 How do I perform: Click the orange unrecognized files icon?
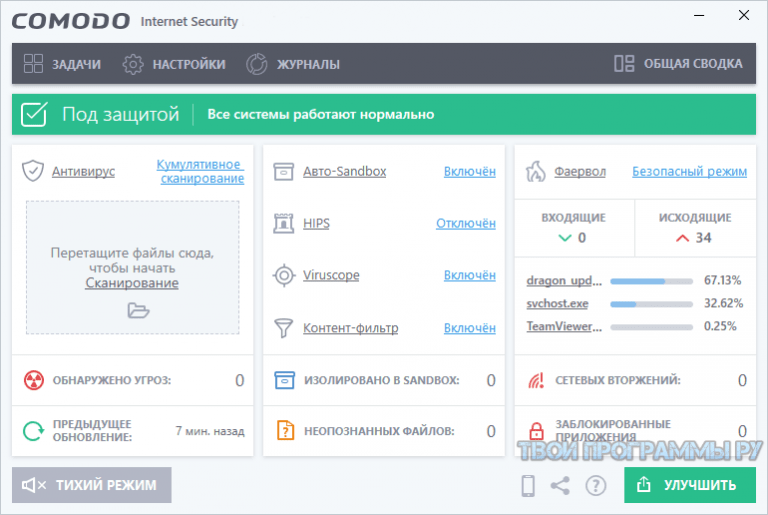[x=286, y=430]
